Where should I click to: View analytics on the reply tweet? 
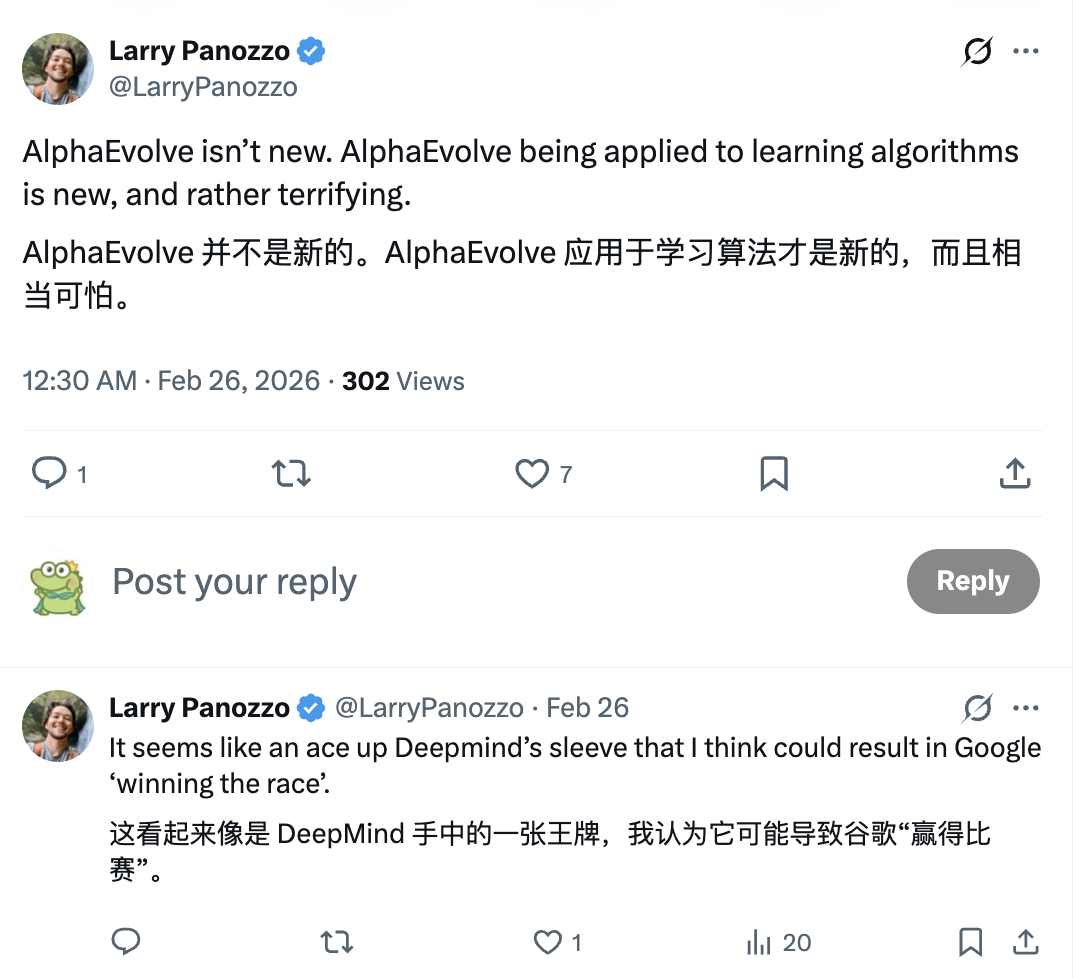click(x=761, y=941)
